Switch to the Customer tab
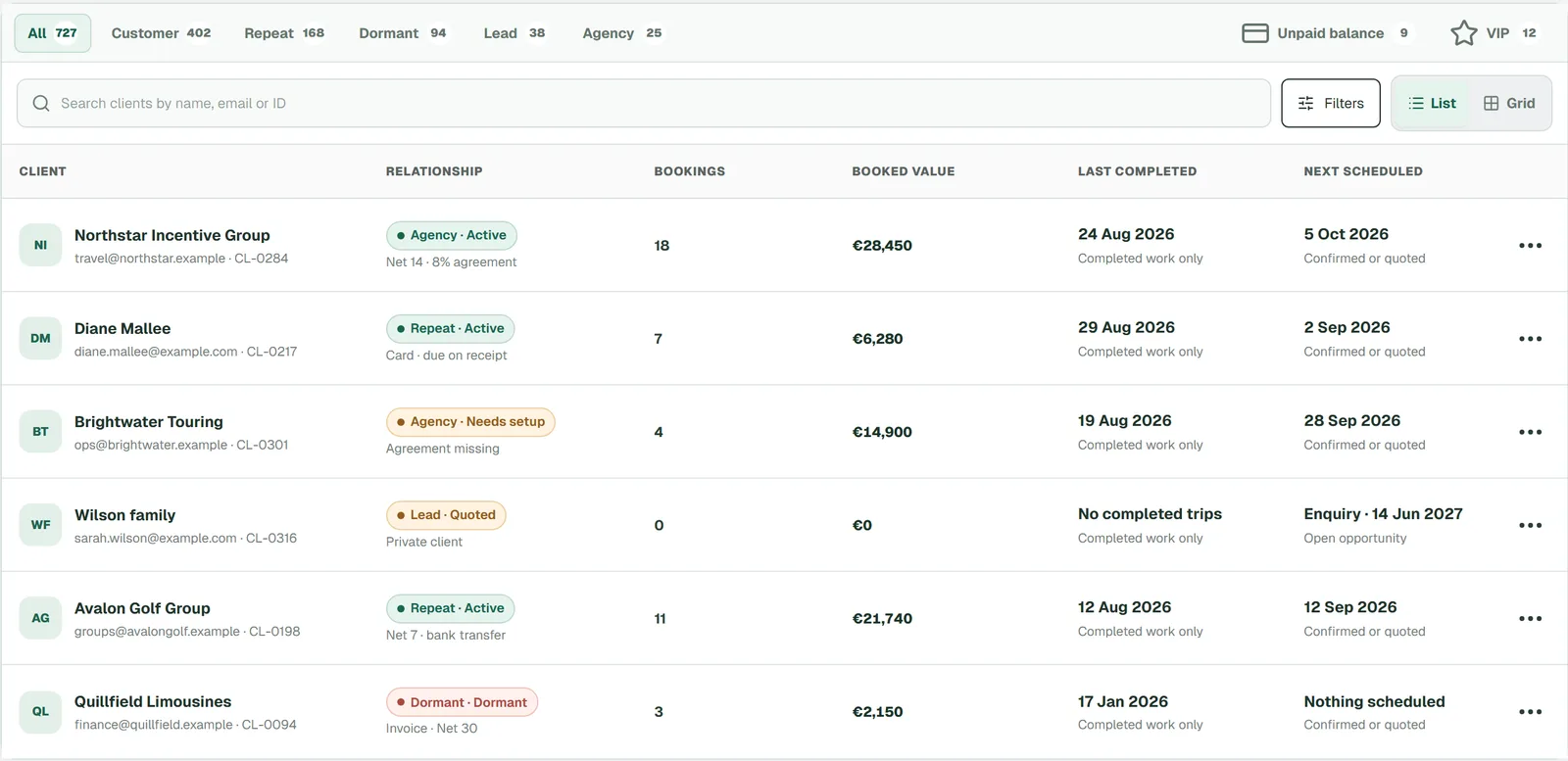Screen dimensions: 1568x761 point(162,33)
